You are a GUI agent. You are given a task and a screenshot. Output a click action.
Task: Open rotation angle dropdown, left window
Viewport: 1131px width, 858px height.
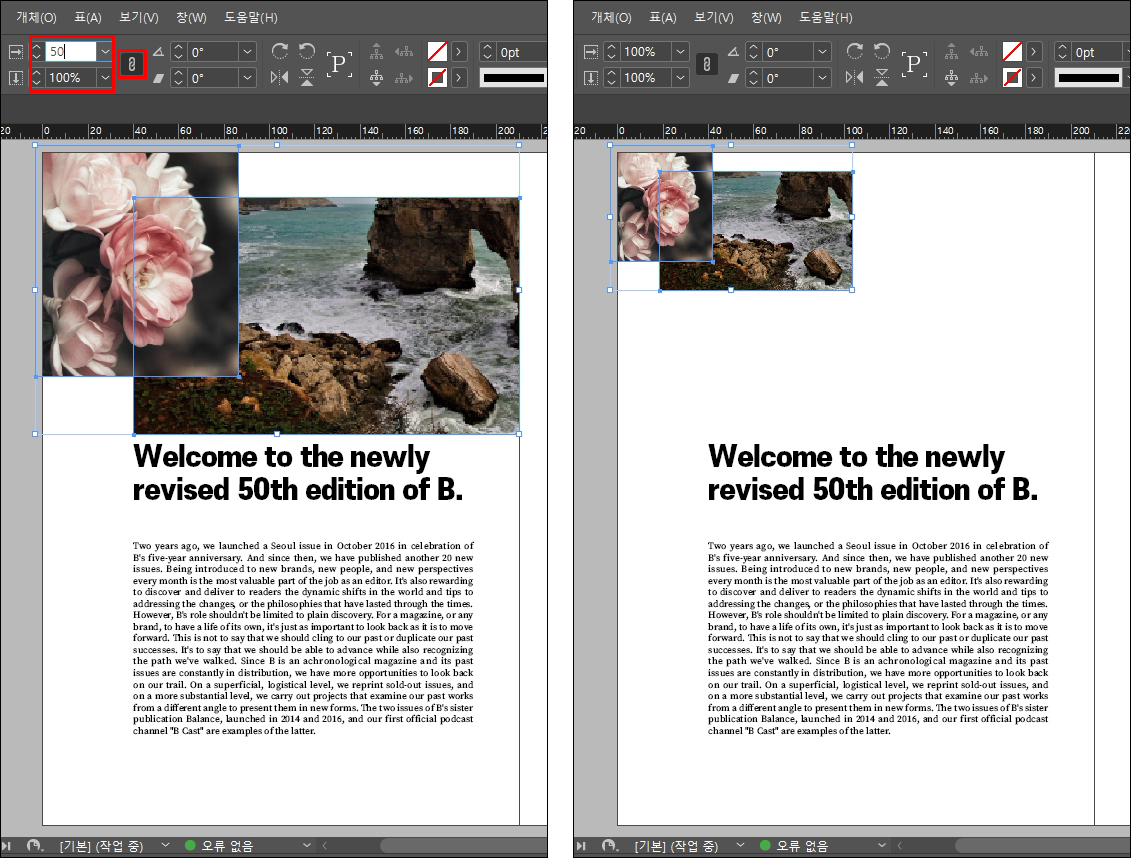pos(247,52)
